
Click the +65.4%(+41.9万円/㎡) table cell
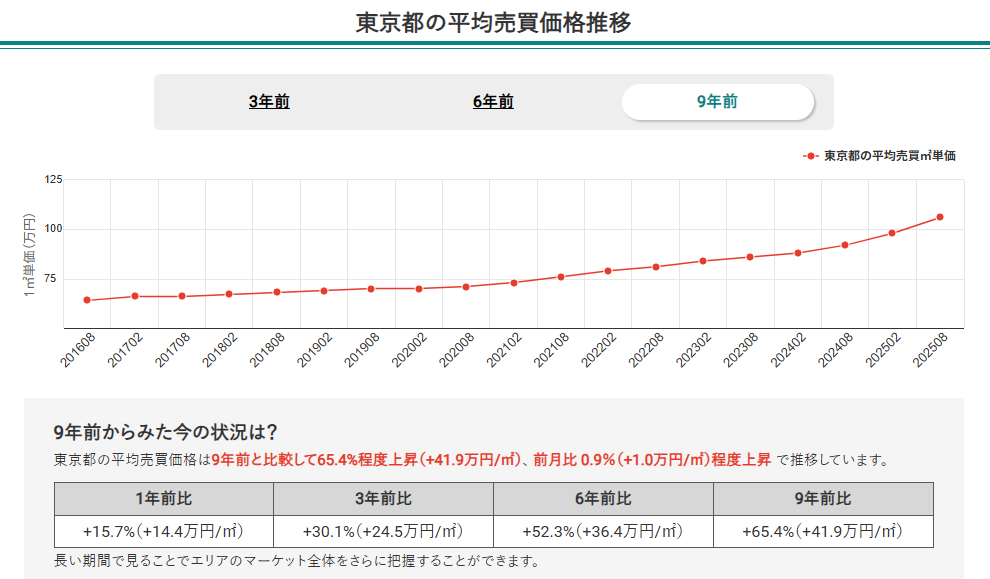pos(823,531)
